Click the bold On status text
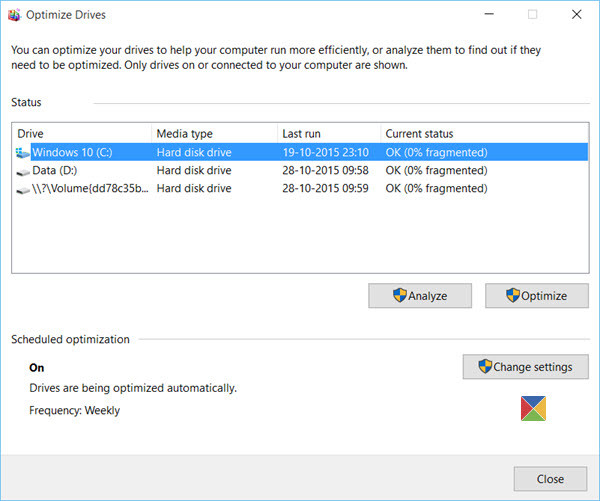The image size is (600, 501). (x=37, y=368)
